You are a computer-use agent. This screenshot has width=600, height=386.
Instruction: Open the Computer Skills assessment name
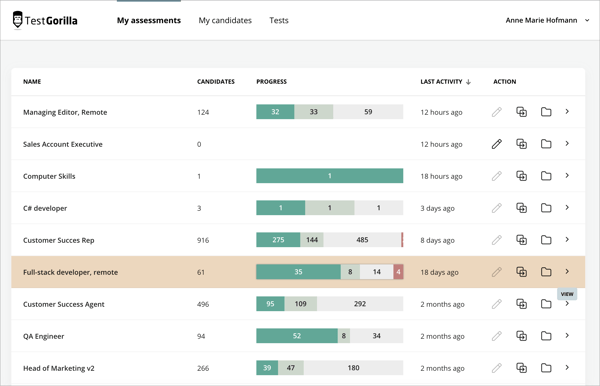[x=49, y=176]
